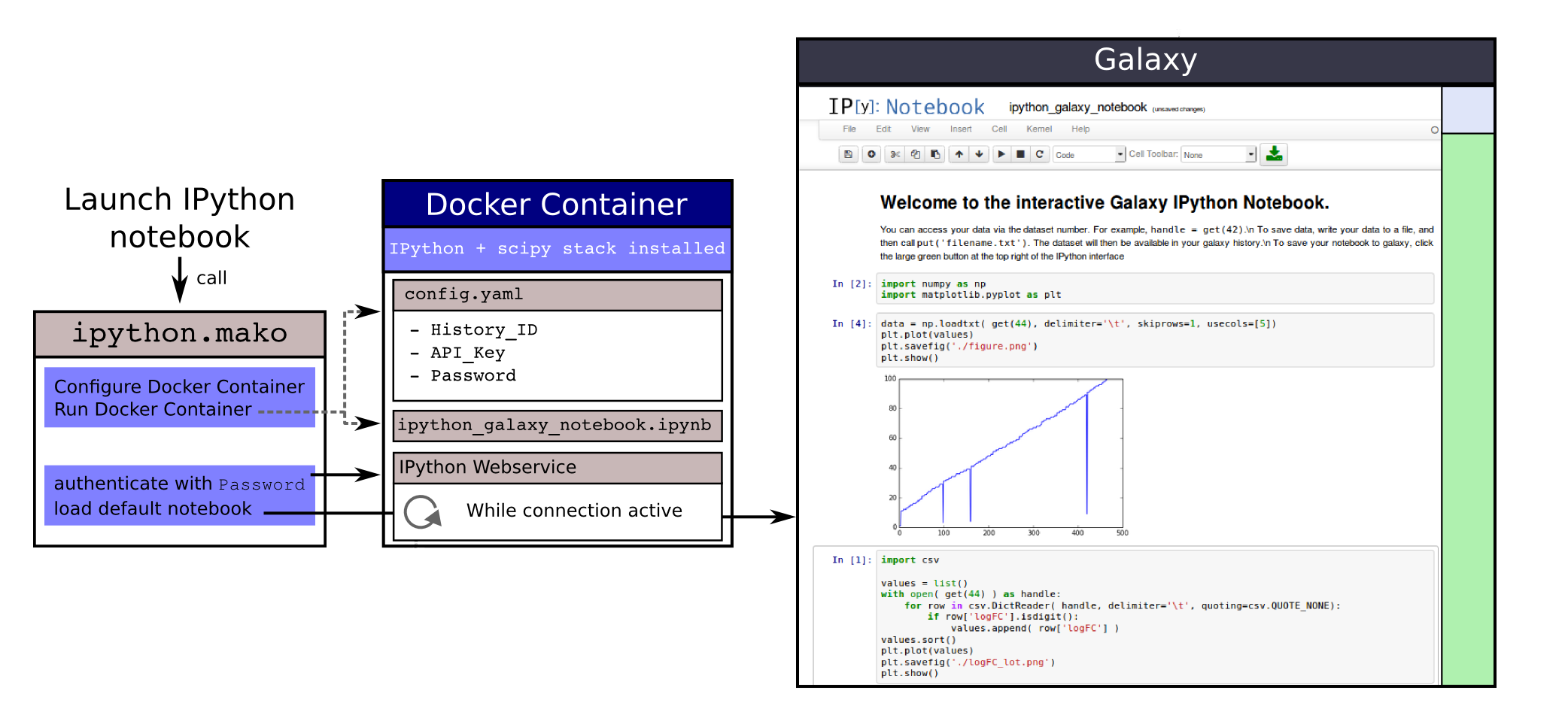This screenshot has height=728, width=1568.
Task: Open the Help menu in the notebook
Action: coord(1080,129)
